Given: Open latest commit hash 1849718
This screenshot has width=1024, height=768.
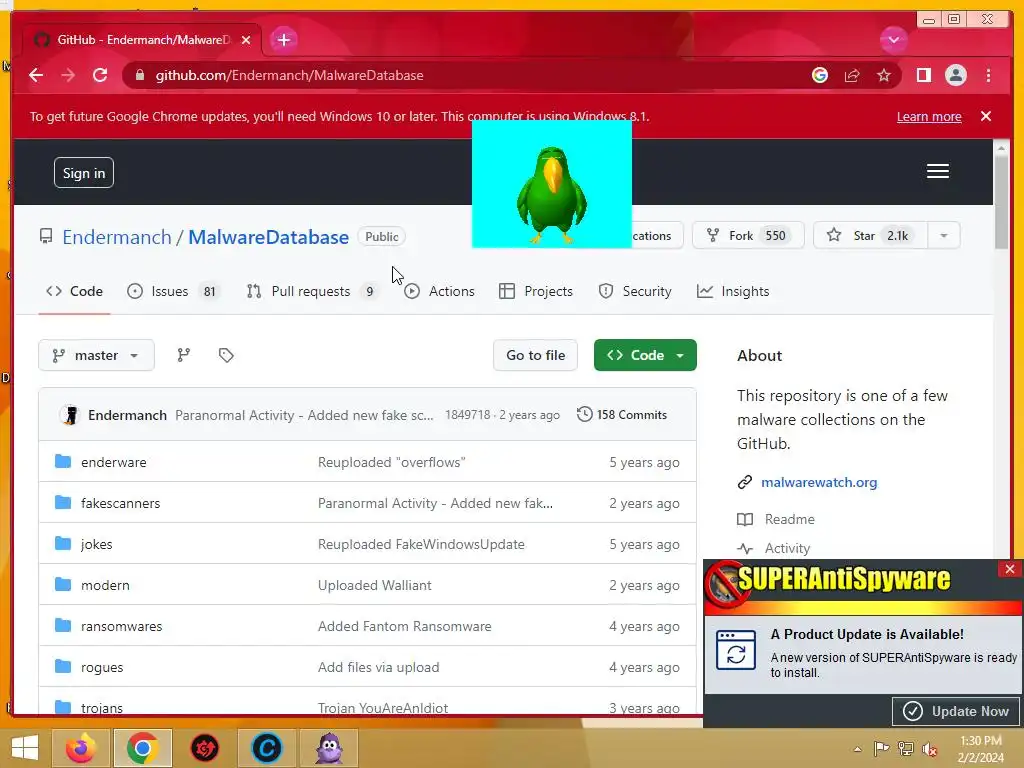Looking at the screenshot, I should 468,415.
